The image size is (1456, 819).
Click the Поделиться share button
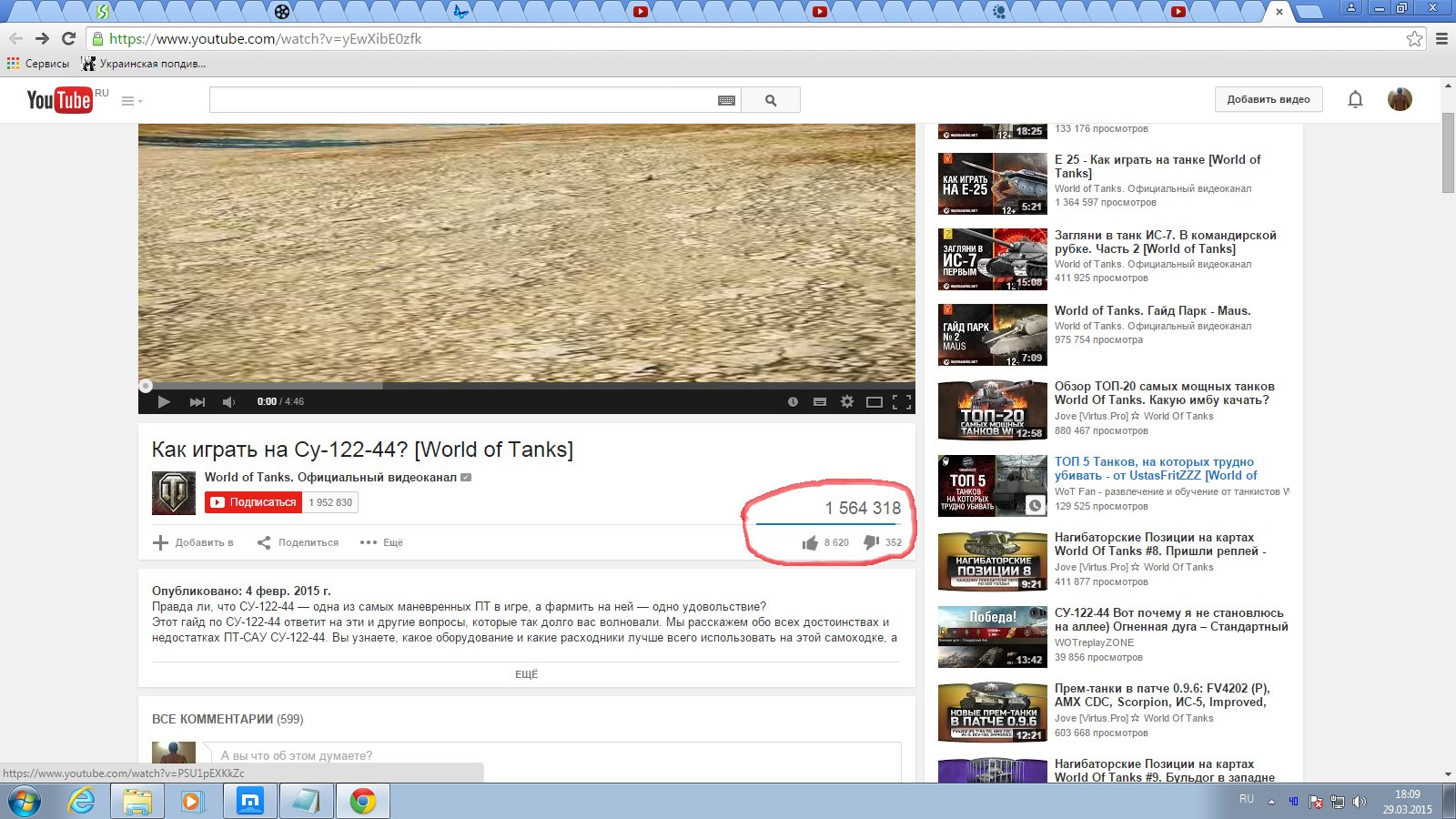(298, 542)
